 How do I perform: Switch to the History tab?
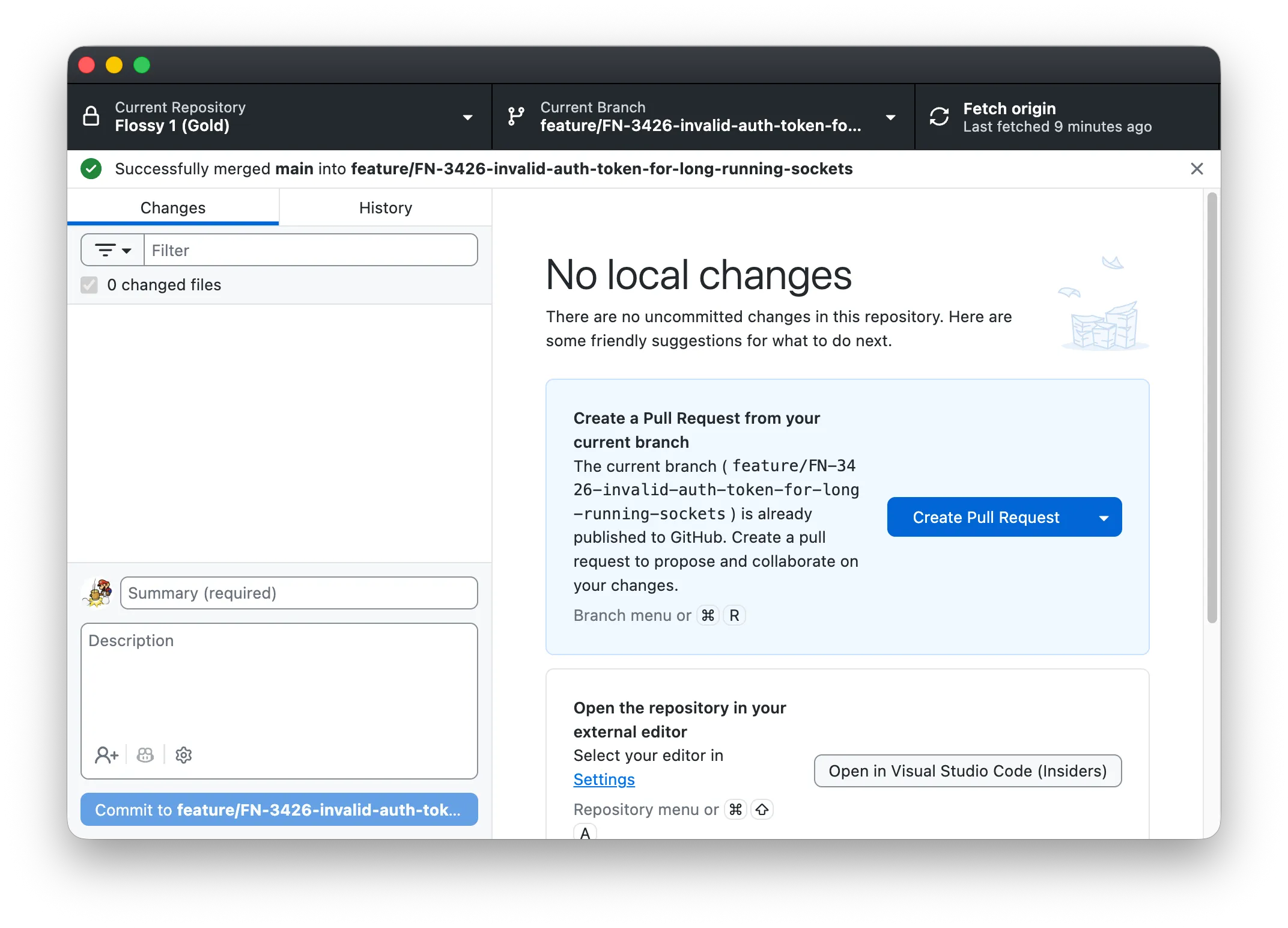click(386, 207)
